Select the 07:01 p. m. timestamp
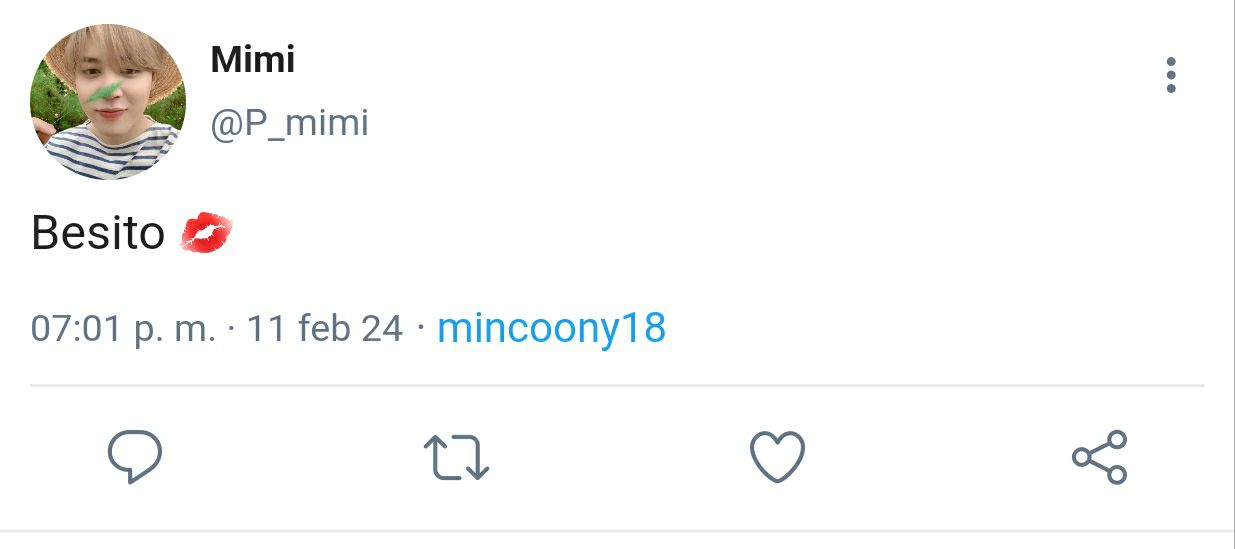The image size is (1235, 549). tap(123, 328)
